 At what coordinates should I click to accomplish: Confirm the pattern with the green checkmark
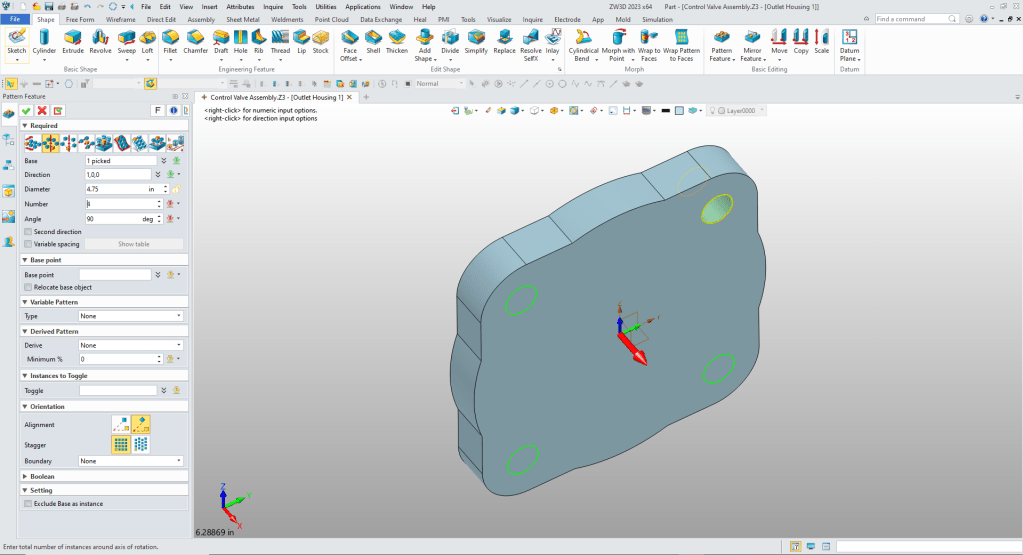click(x=27, y=110)
